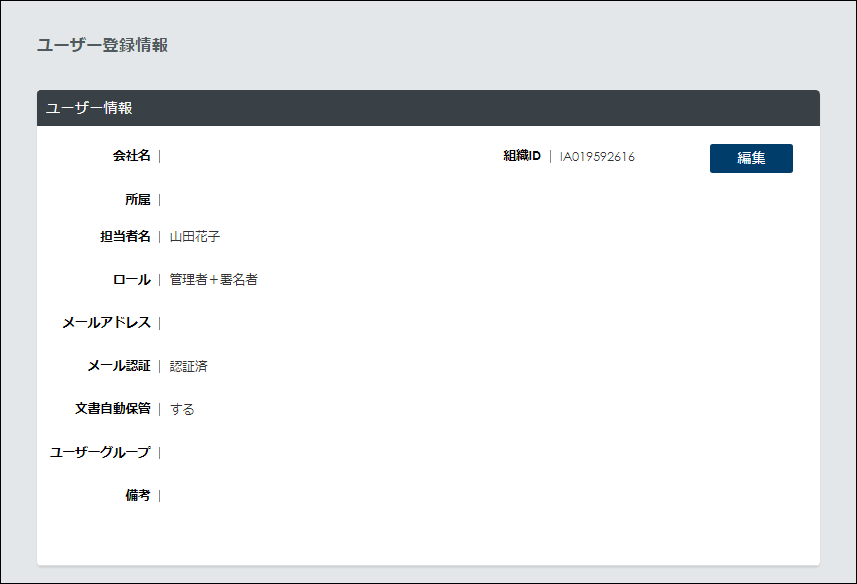Click the 編集 button
Image resolution: width=857 pixels, height=584 pixels.
[751, 158]
